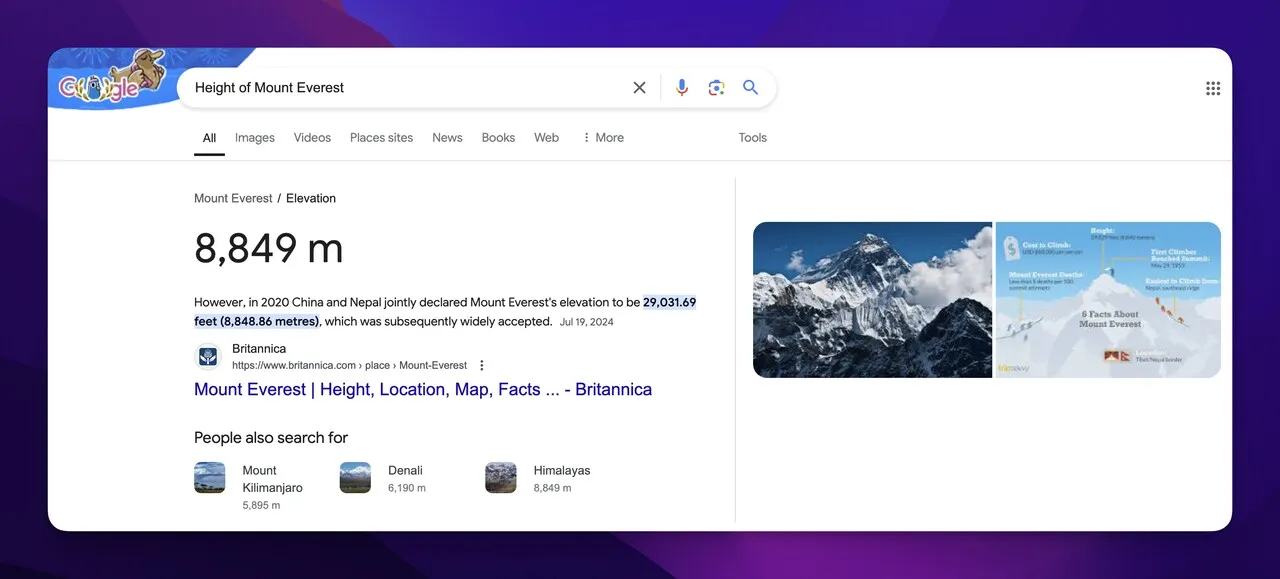Open the Denali thumbnail image
This screenshot has width=1280, height=579.
click(x=356, y=478)
